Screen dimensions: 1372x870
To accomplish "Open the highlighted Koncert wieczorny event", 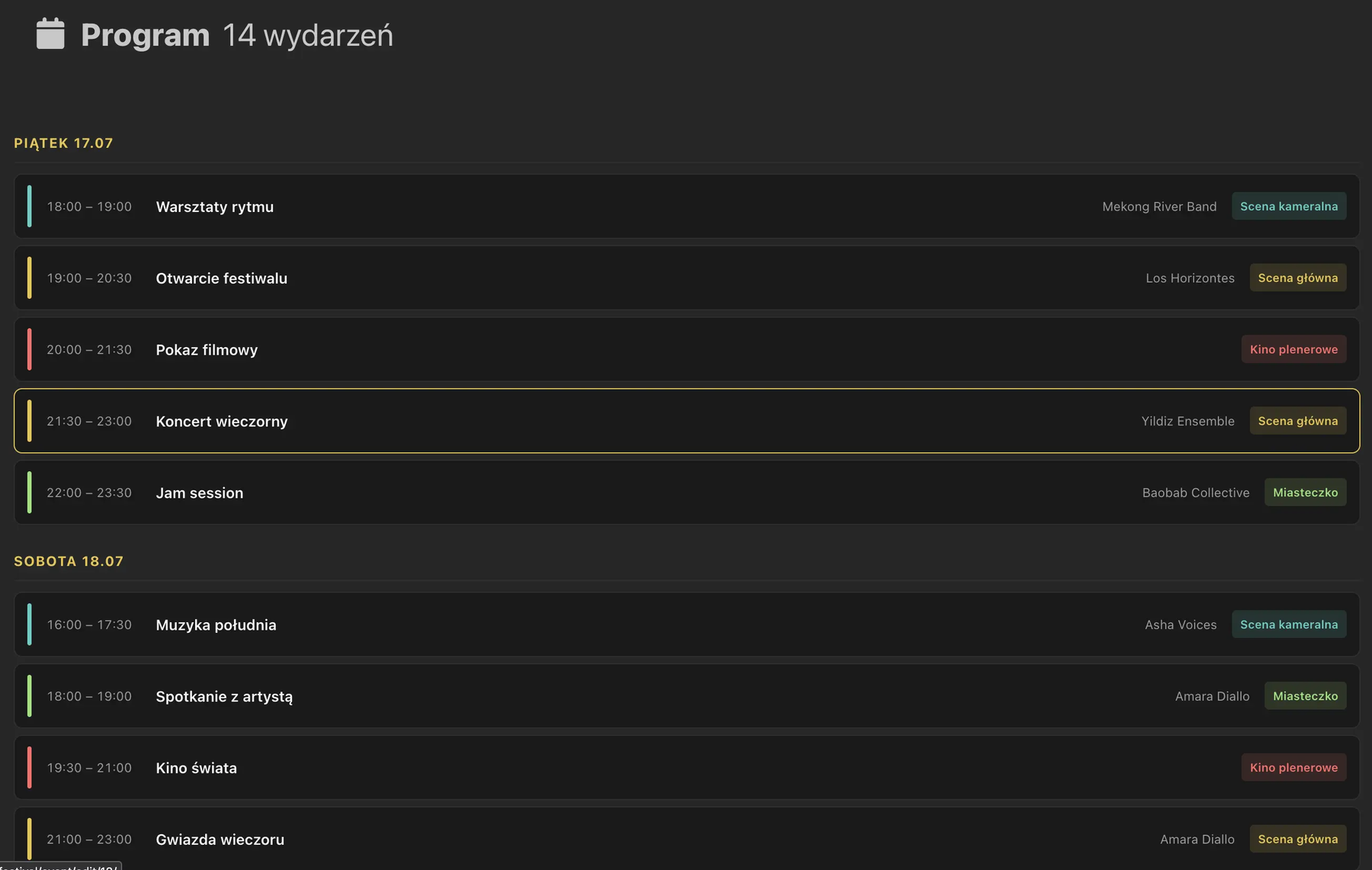I will coord(686,421).
